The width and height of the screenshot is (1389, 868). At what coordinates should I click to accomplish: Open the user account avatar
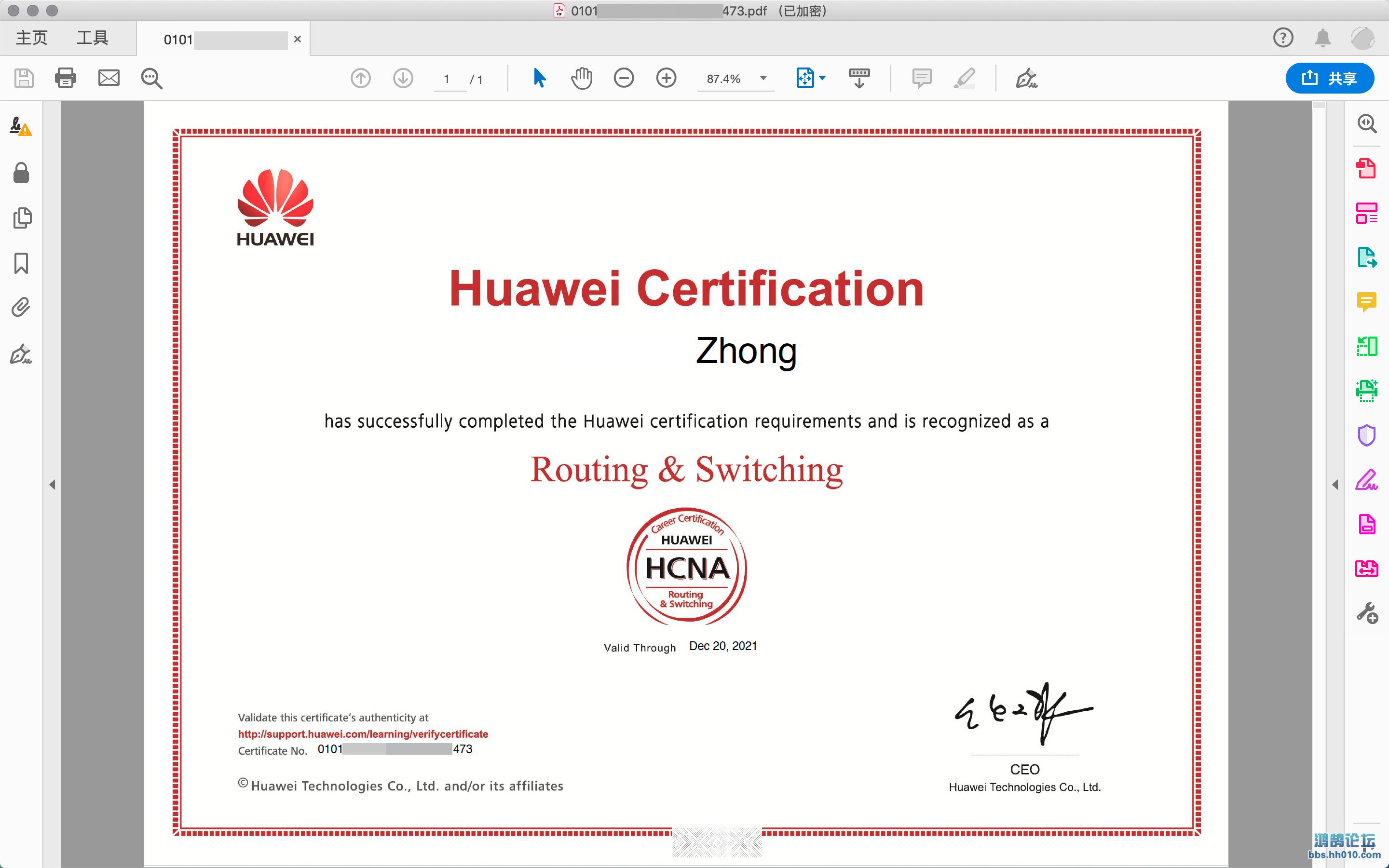coord(1362,39)
